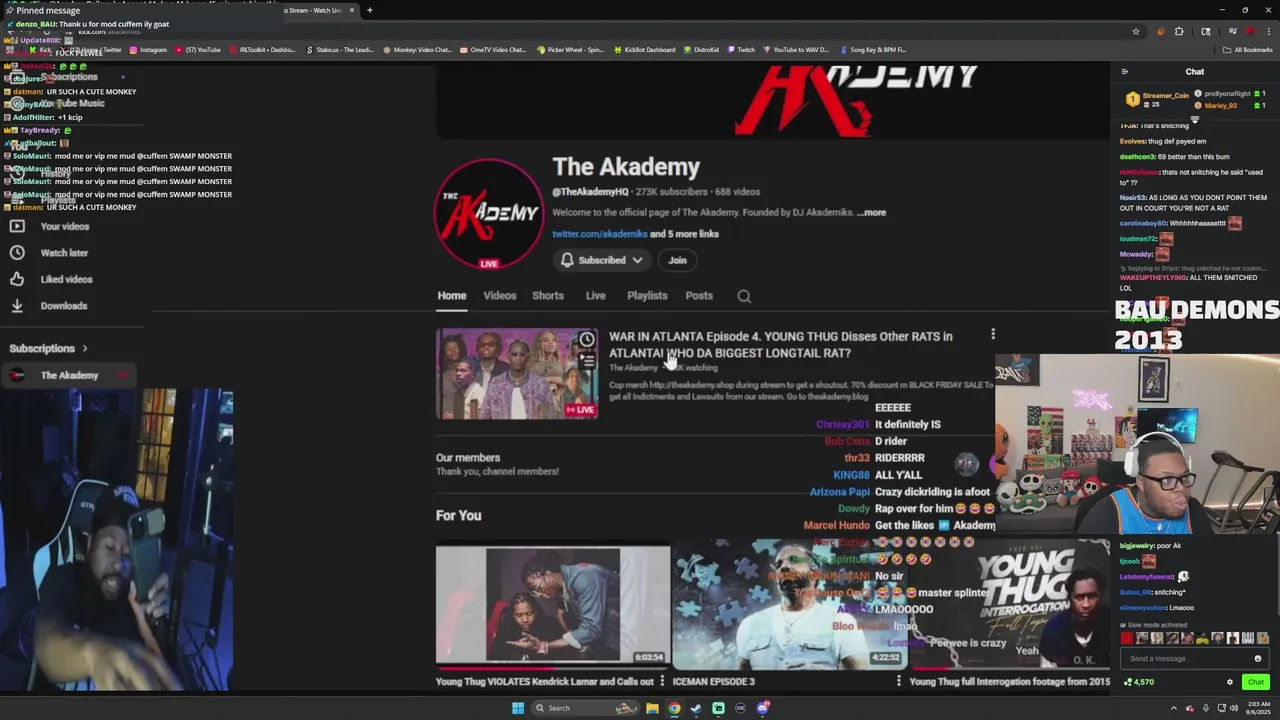Open the notification bell next to Subscribed
The width and height of the screenshot is (1280, 720).
(567, 260)
